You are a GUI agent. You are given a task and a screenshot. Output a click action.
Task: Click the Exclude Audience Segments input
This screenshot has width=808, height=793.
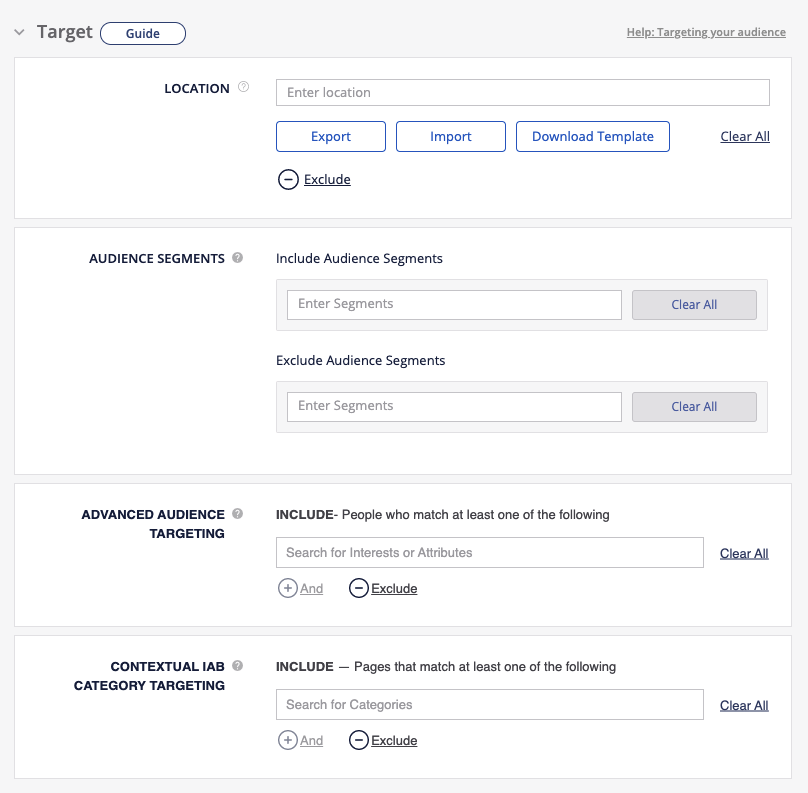click(x=454, y=406)
